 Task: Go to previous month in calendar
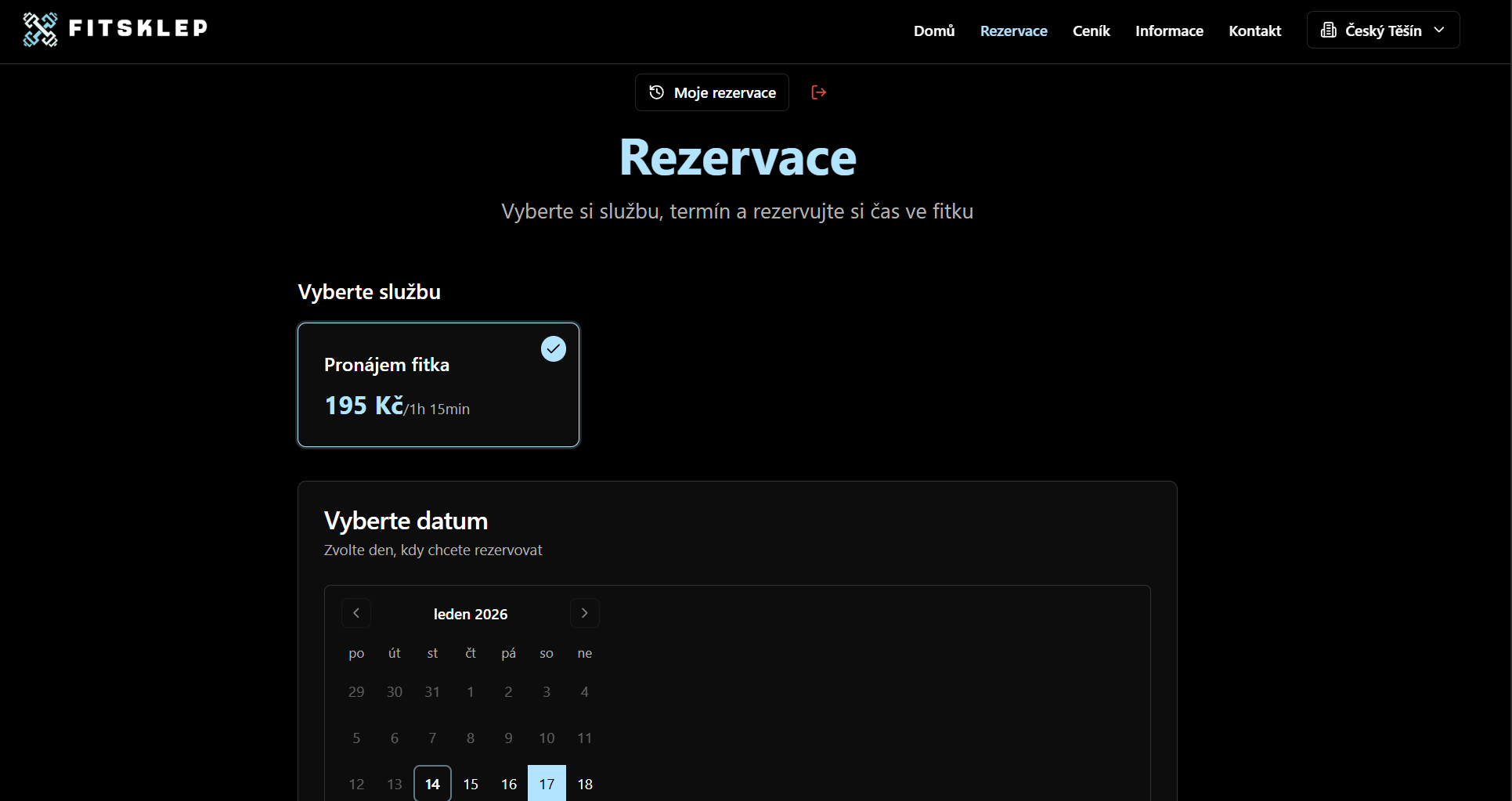point(356,613)
